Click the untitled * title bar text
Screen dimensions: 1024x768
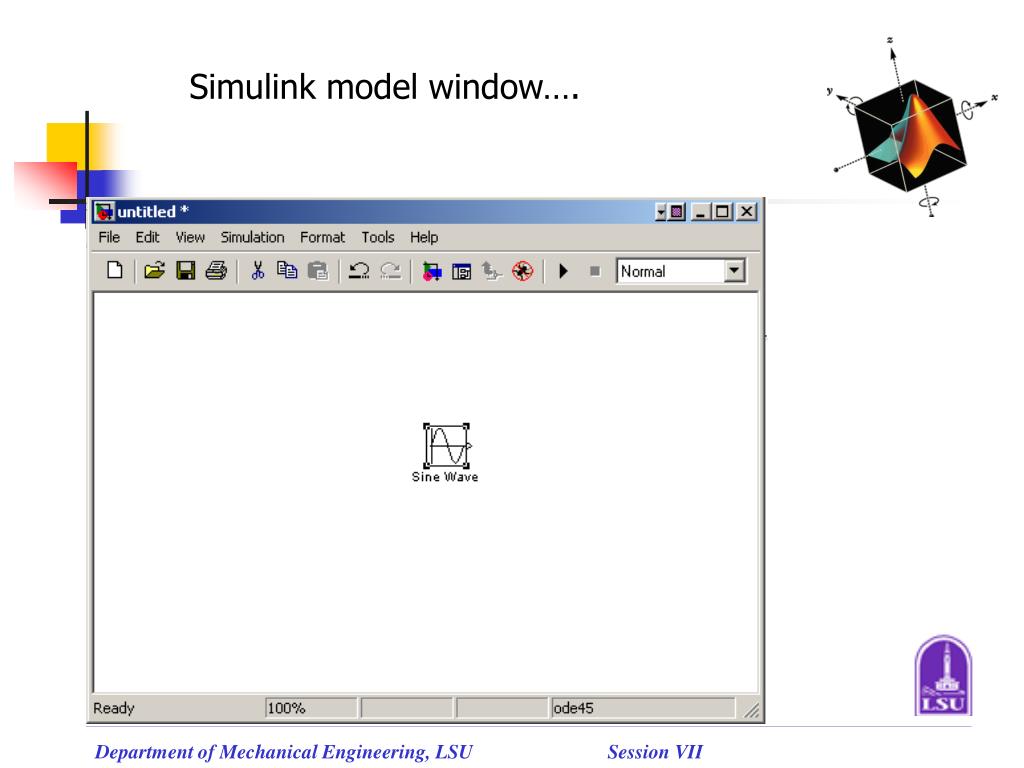point(153,212)
